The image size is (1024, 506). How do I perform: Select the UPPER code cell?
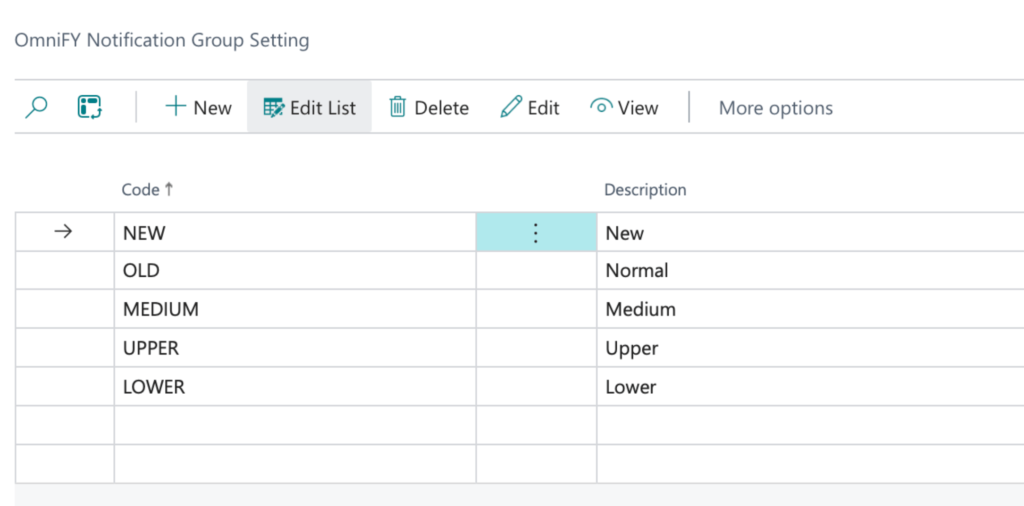(x=295, y=347)
